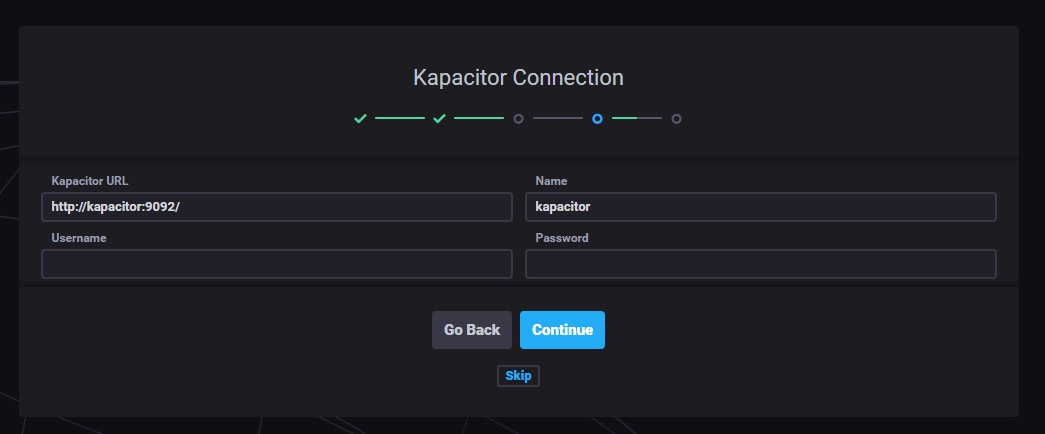Click the Kapacitor Connection heading
This screenshot has height=434, width=1045.
(518, 78)
